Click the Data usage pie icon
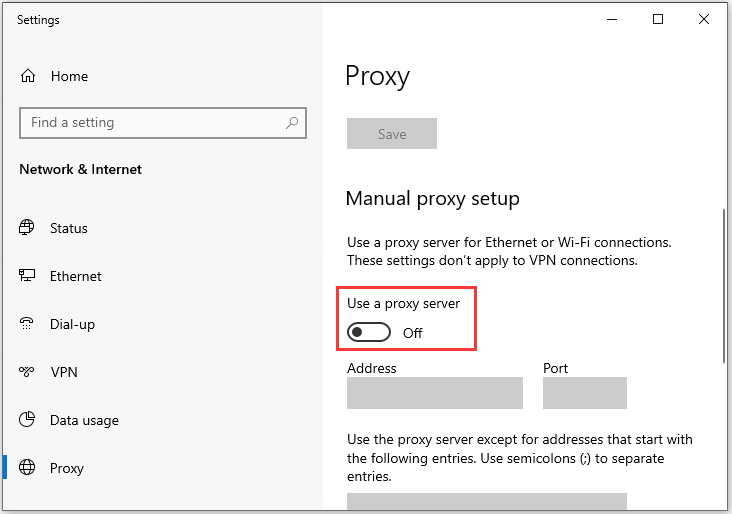Image resolution: width=732 pixels, height=514 pixels. [27, 419]
